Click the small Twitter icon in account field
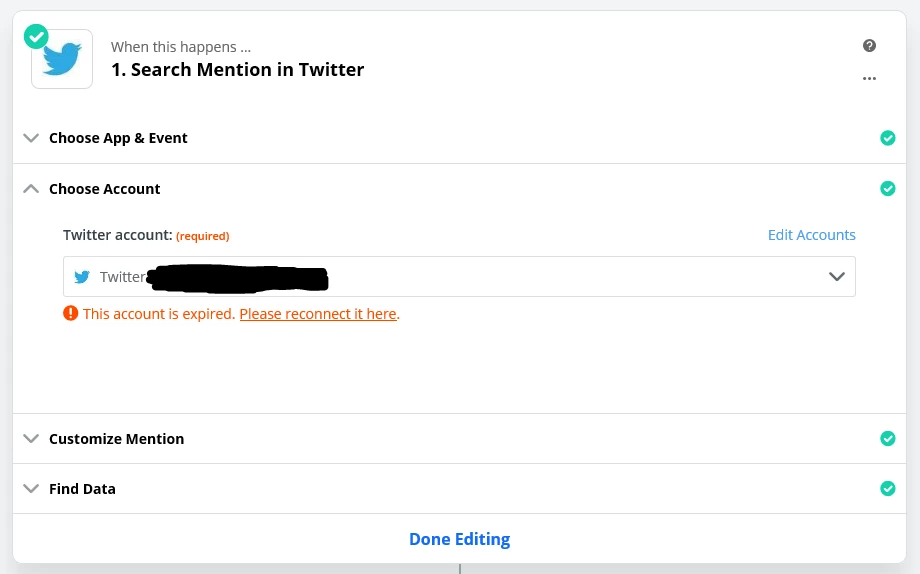The image size is (920, 574). coord(82,277)
